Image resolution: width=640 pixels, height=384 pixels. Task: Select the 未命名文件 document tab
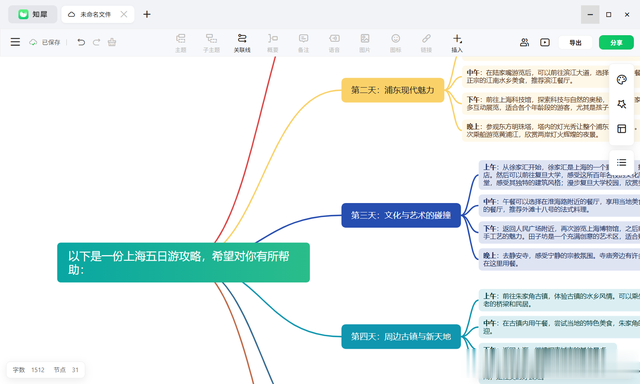(93, 14)
